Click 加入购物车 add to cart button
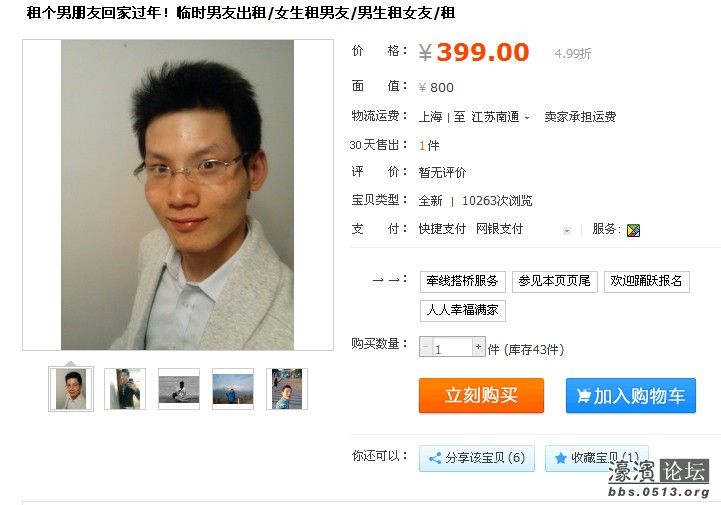The image size is (721, 505). point(630,396)
